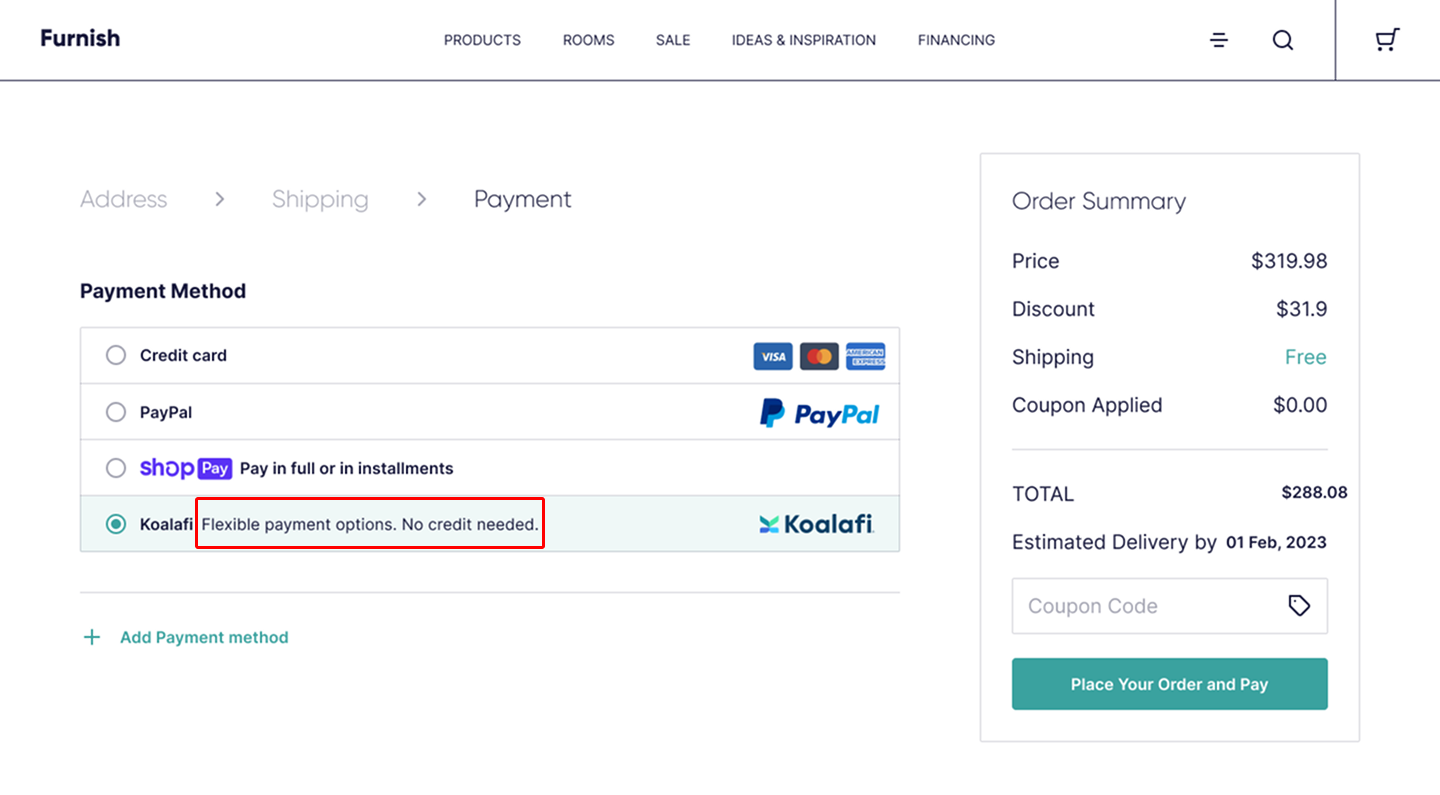The width and height of the screenshot is (1440, 795).
Task: Click the coupon tag icon
Action: (x=1299, y=605)
